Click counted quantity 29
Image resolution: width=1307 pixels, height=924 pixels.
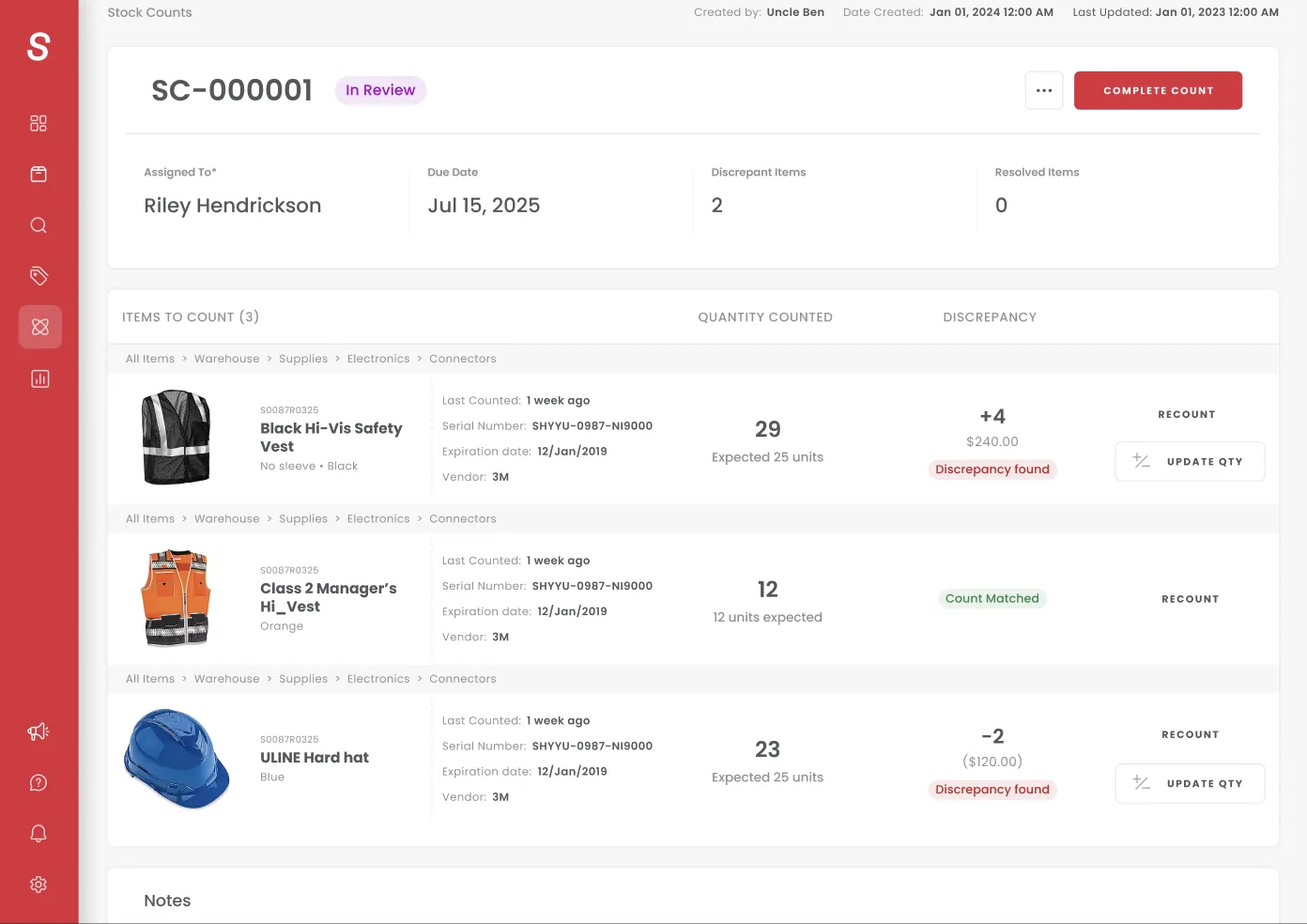[x=768, y=429]
